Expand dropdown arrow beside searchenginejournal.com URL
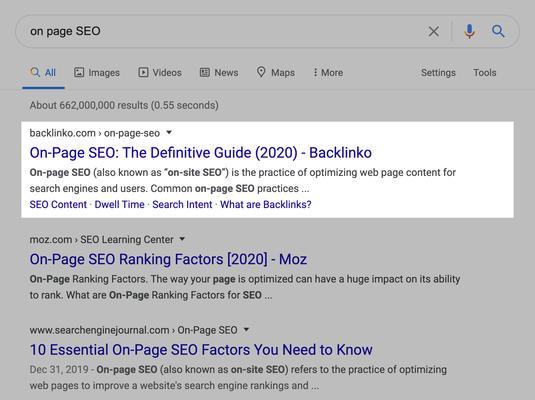The width and height of the screenshot is (535, 400). (246, 330)
